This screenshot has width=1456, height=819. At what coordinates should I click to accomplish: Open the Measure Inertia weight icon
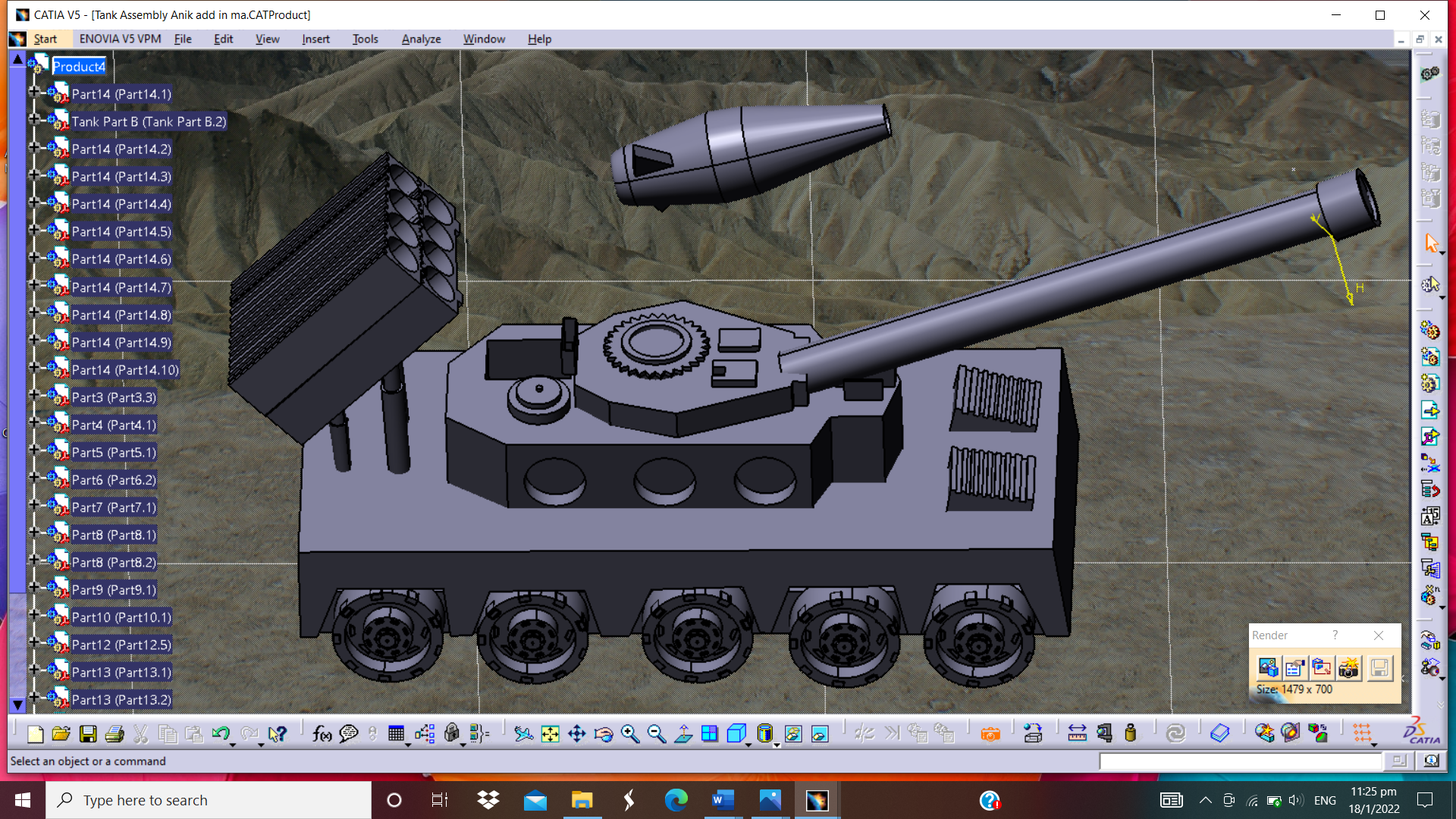[1131, 734]
